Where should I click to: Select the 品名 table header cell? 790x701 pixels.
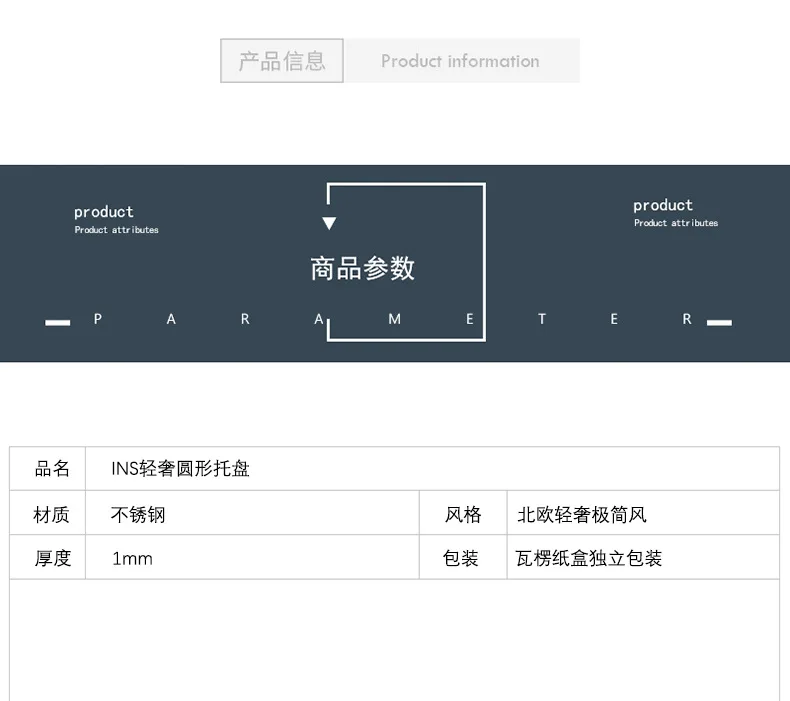(x=48, y=469)
